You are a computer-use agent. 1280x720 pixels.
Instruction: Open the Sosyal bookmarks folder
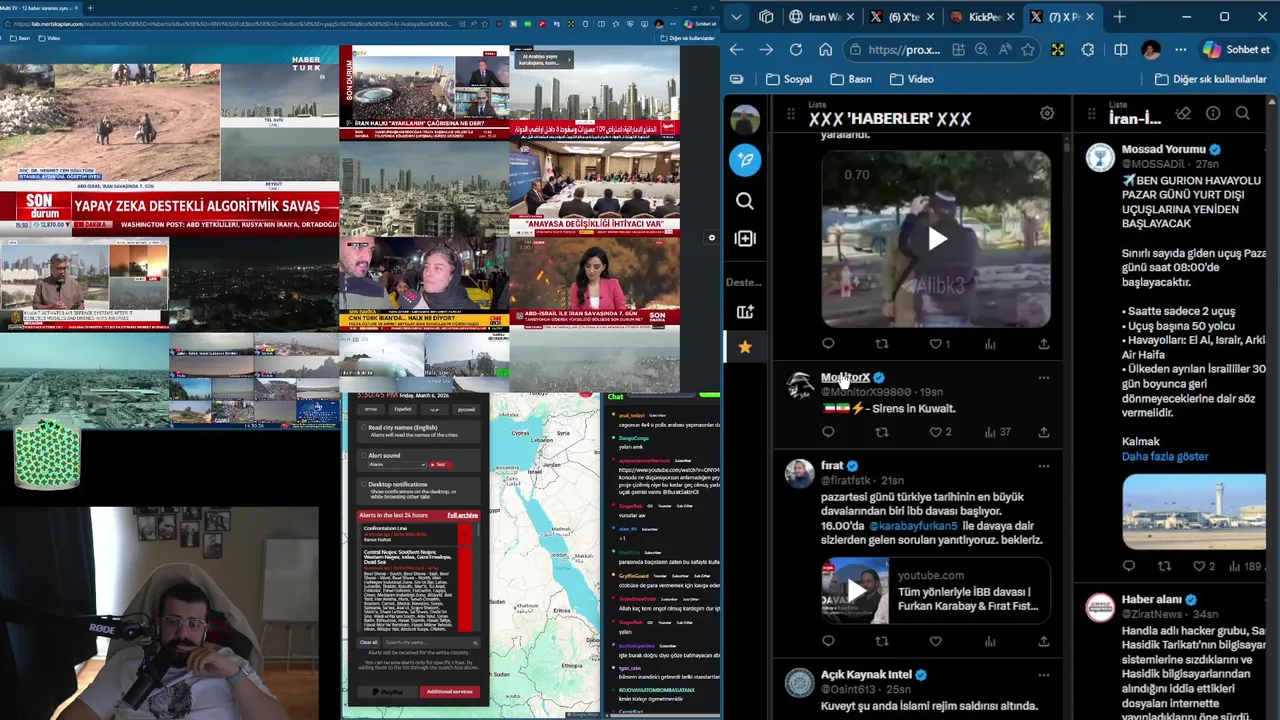click(788, 79)
